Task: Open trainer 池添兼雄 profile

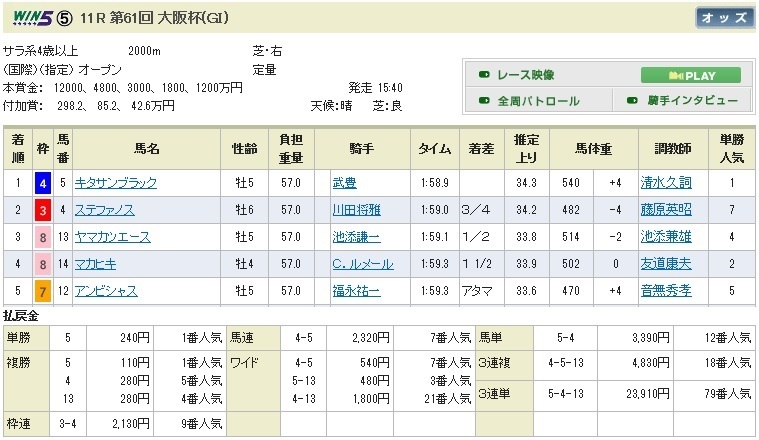Action: [666, 237]
